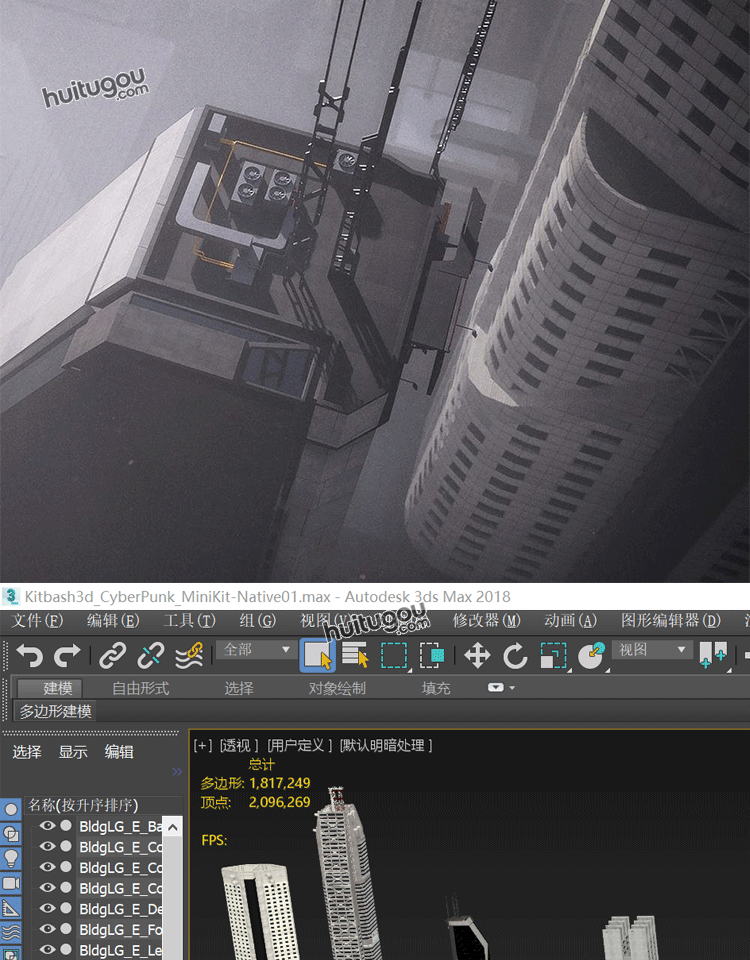This screenshot has height=960, width=750.
Task: Toggle the shapes filter in the scene explorer
Action: click(11, 833)
